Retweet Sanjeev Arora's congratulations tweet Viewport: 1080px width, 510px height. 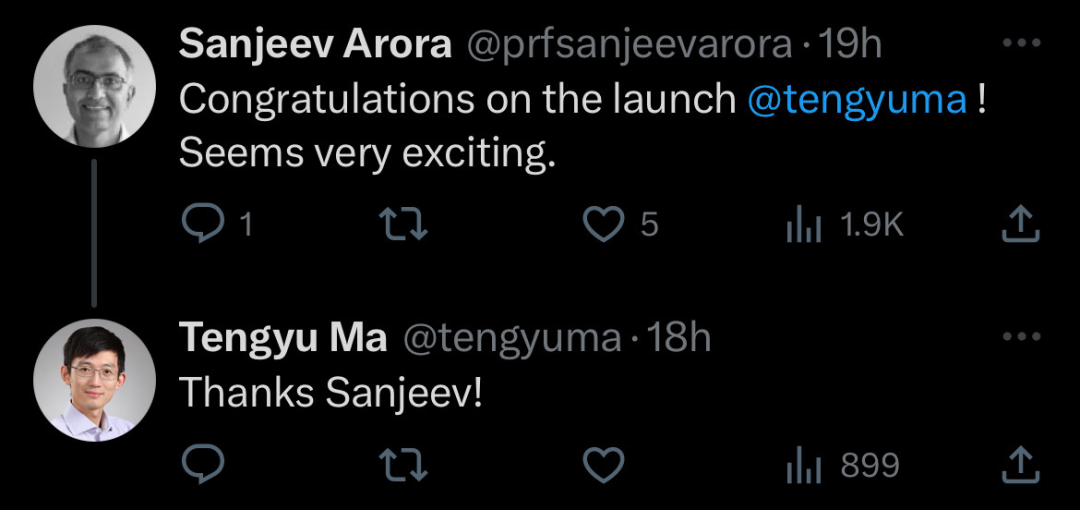point(404,224)
